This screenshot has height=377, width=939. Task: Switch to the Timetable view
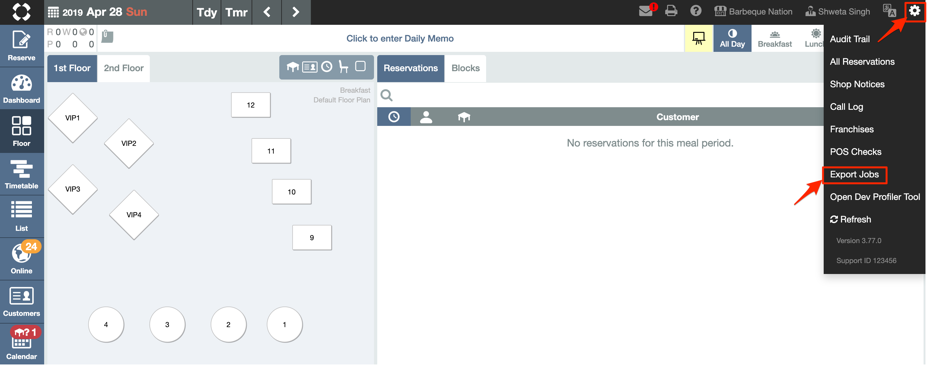point(22,174)
